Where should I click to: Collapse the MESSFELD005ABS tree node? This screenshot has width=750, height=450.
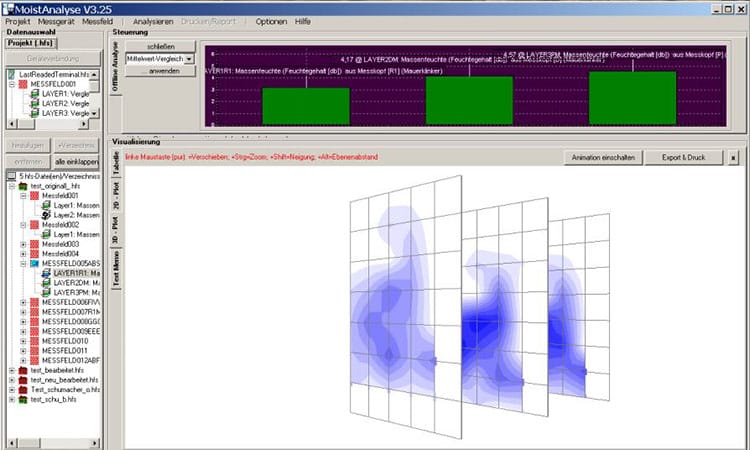coord(23,263)
